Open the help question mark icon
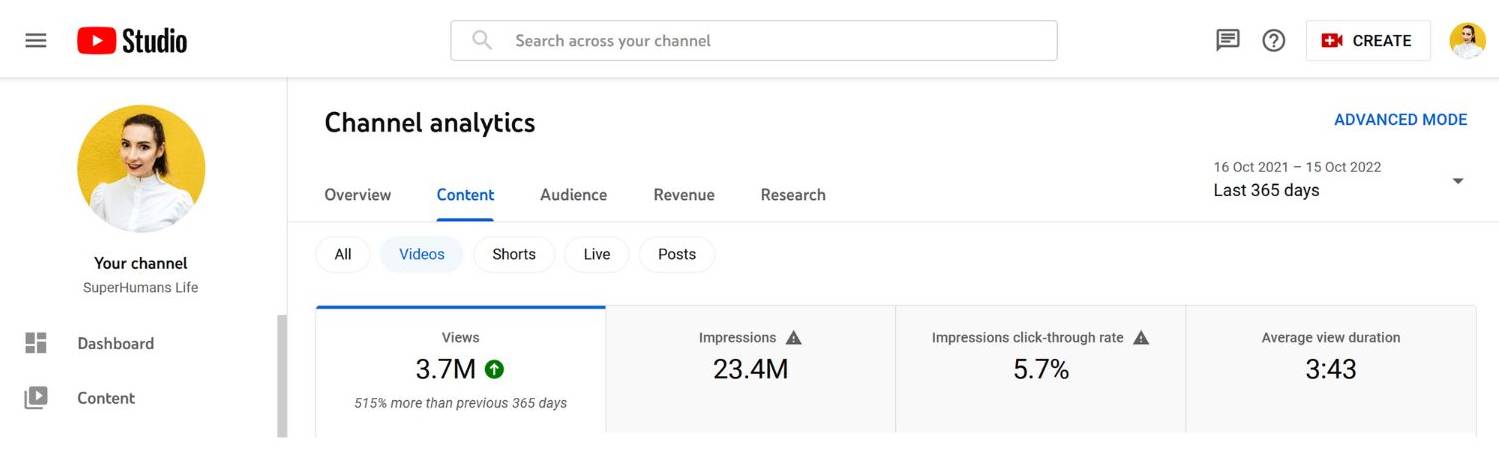Viewport: 1499px width, 450px height. (1273, 41)
